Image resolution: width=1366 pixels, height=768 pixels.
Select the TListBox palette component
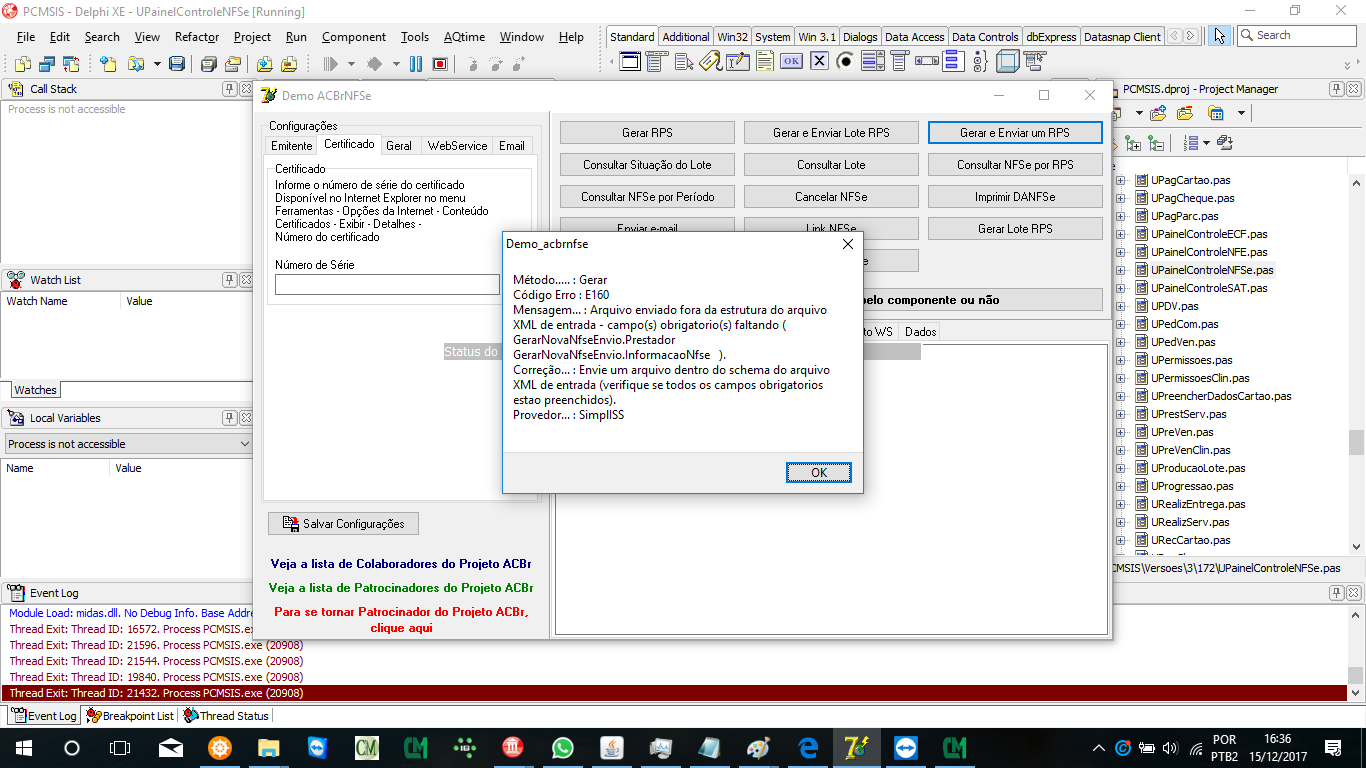click(x=873, y=61)
